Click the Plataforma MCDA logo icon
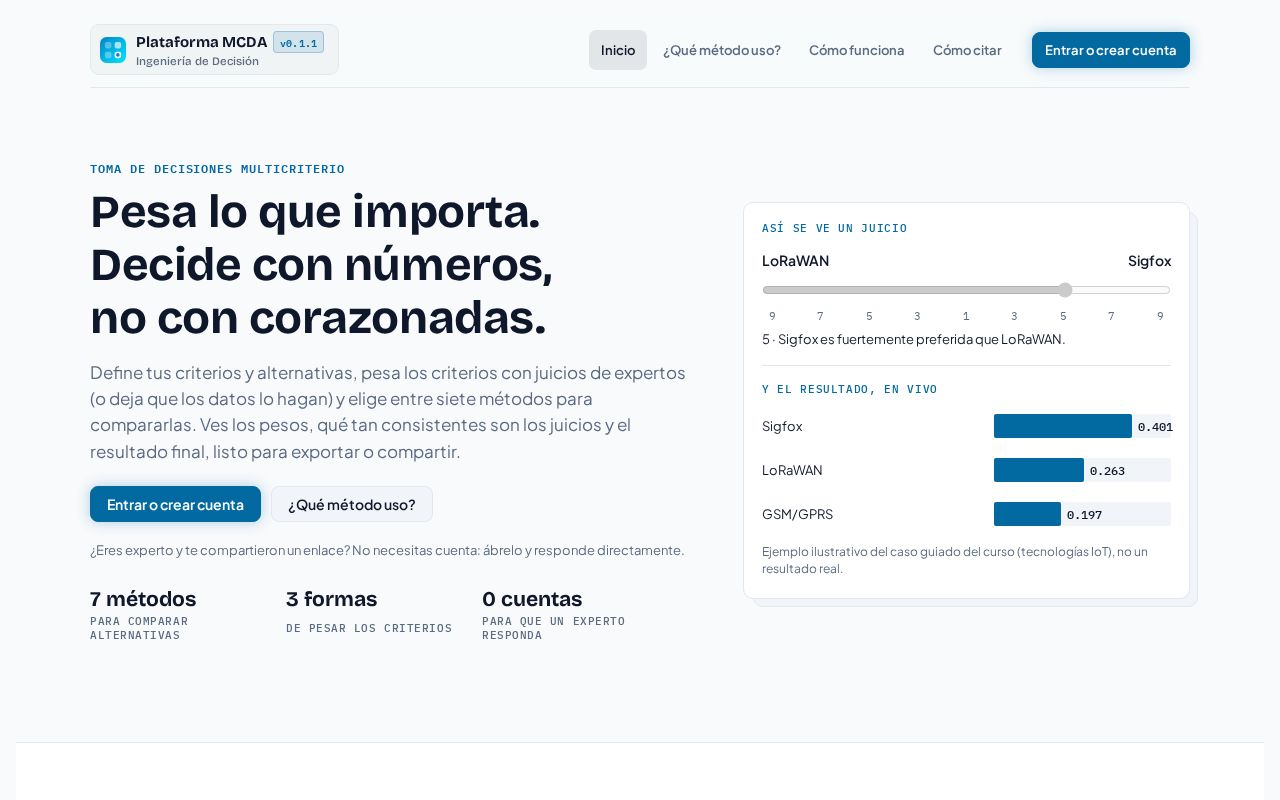The height and width of the screenshot is (800, 1280). point(113,50)
